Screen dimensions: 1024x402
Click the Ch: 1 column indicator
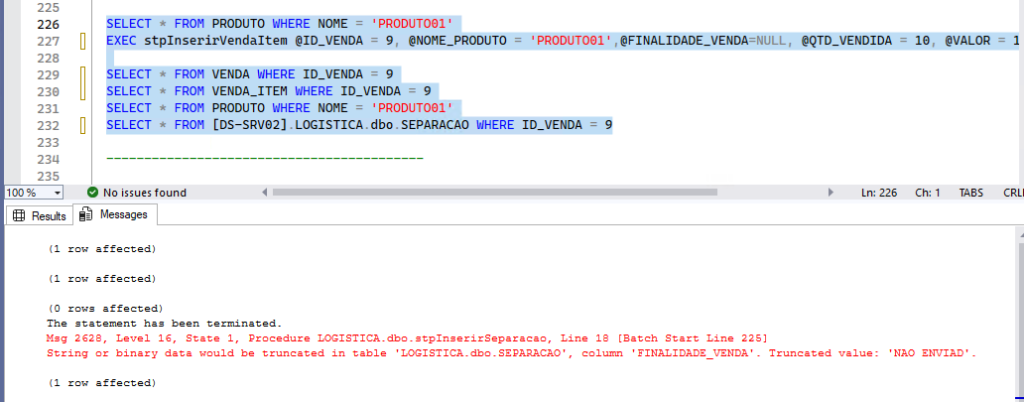pyautogui.click(x=928, y=192)
